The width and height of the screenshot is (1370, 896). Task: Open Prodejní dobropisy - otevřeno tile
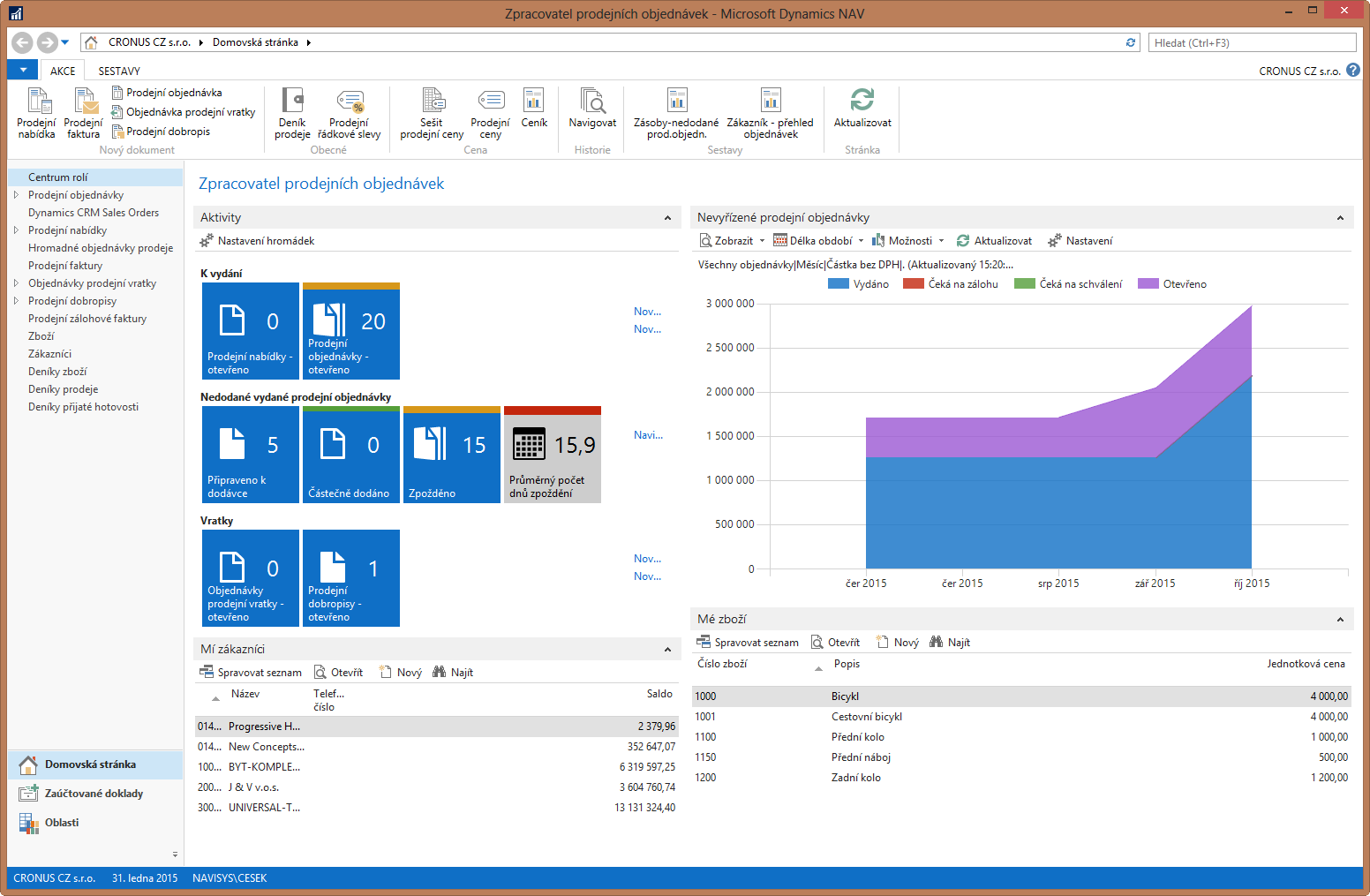coord(351,578)
